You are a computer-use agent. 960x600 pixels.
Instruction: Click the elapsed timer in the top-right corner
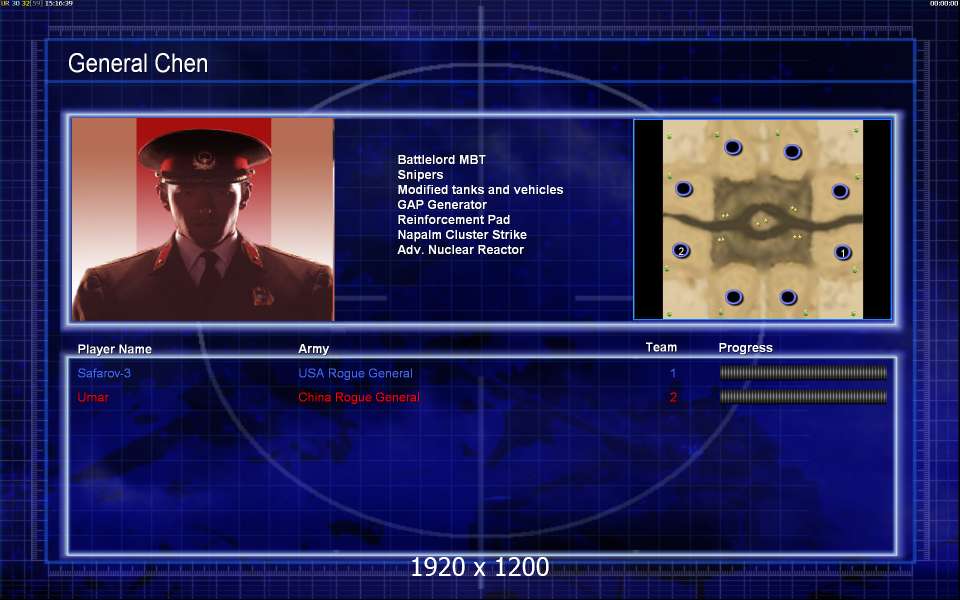[x=943, y=4]
